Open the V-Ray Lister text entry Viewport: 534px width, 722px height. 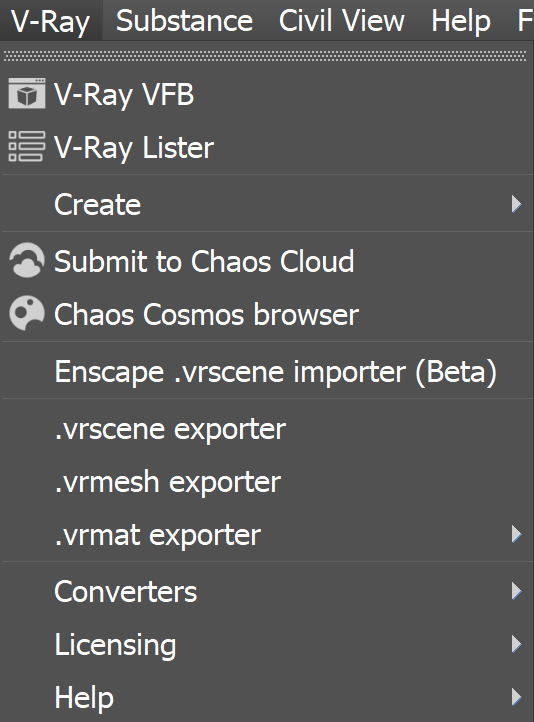(134, 148)
